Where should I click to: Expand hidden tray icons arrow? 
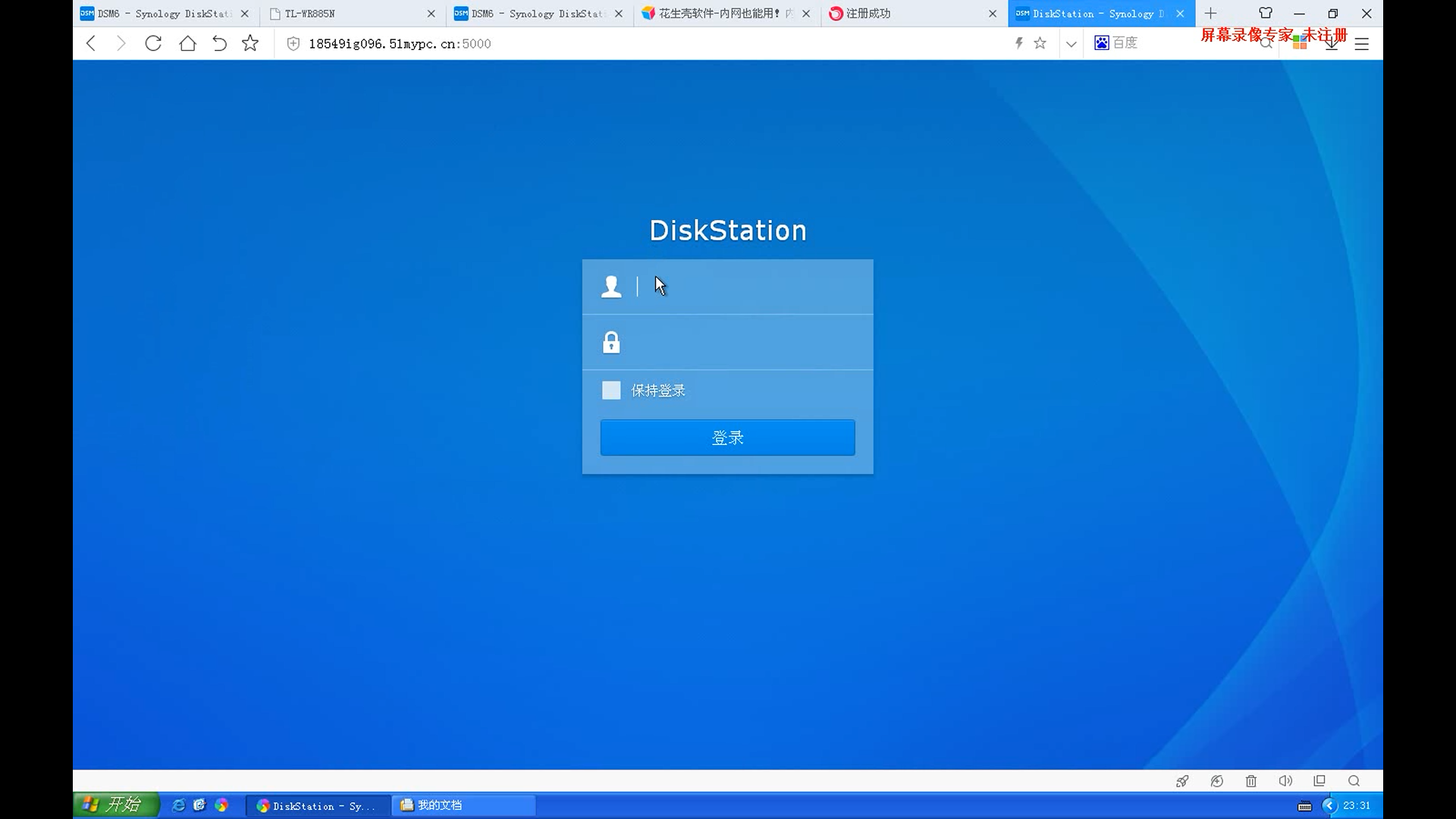click(1329, 805)
